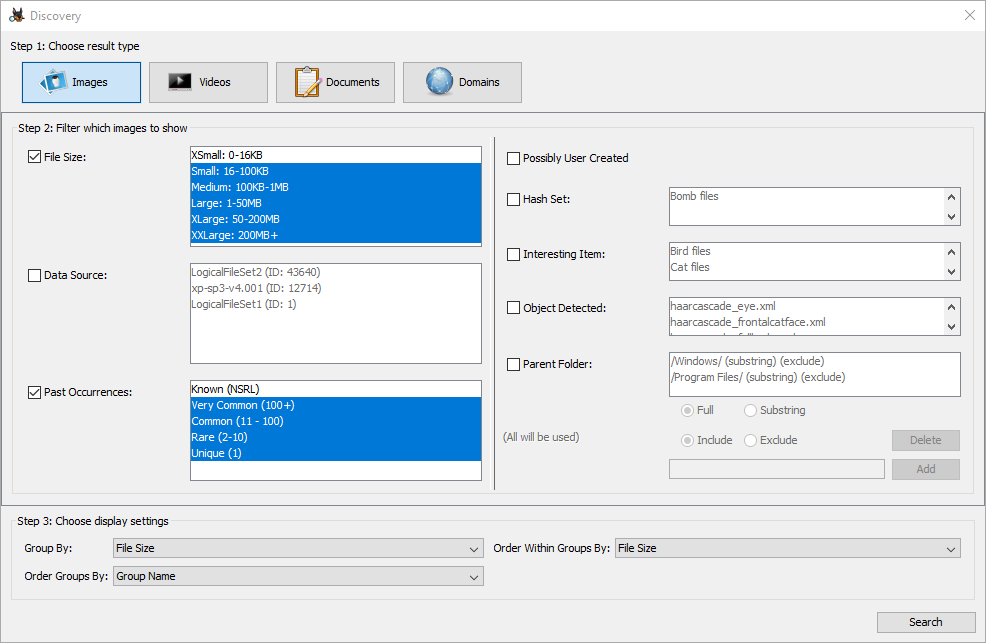Image resolution: width=986 pixels, height=643 pixels.
Task: Choose the Videos result type icon
Action: [180, 82]
